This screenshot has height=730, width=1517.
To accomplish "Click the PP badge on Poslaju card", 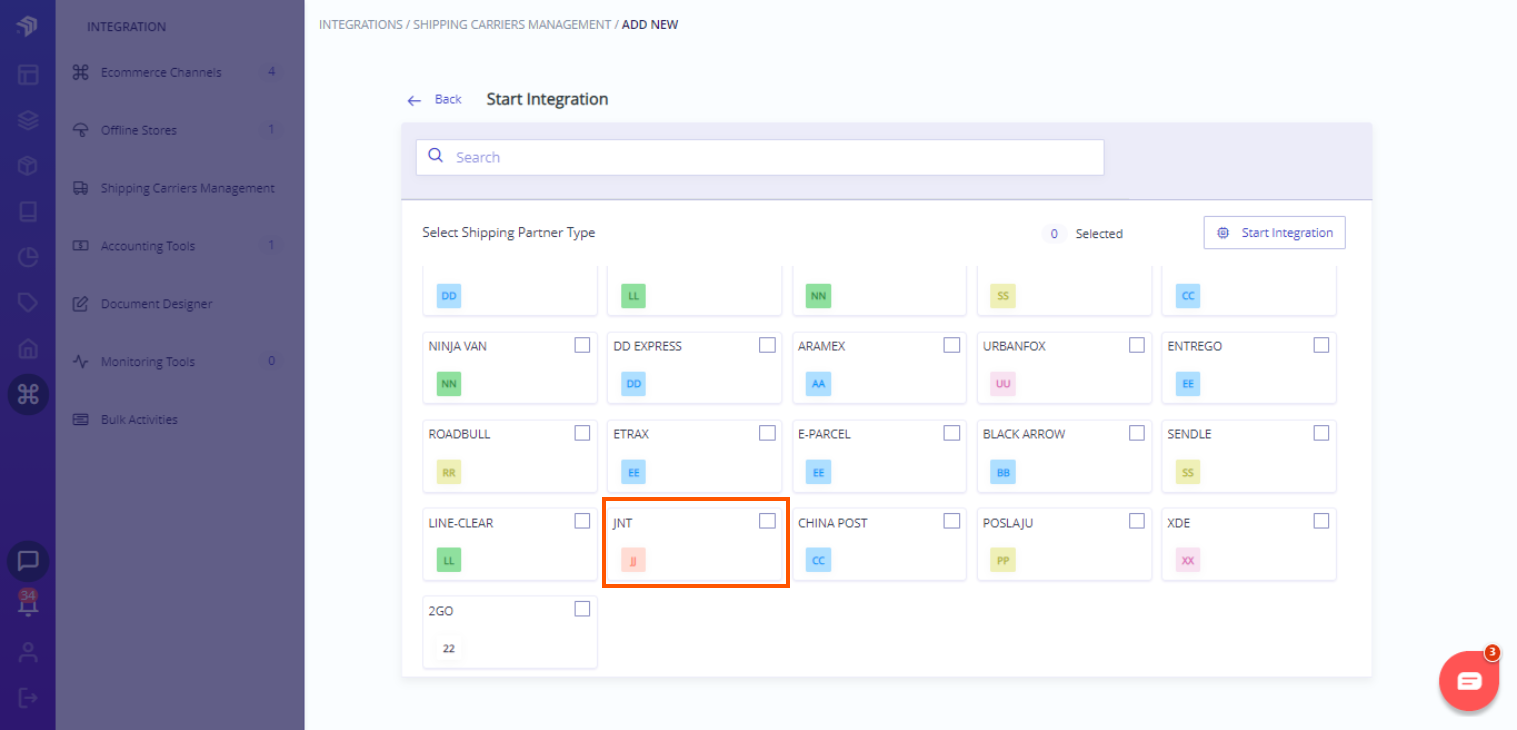I will [x=1003, y=560].
